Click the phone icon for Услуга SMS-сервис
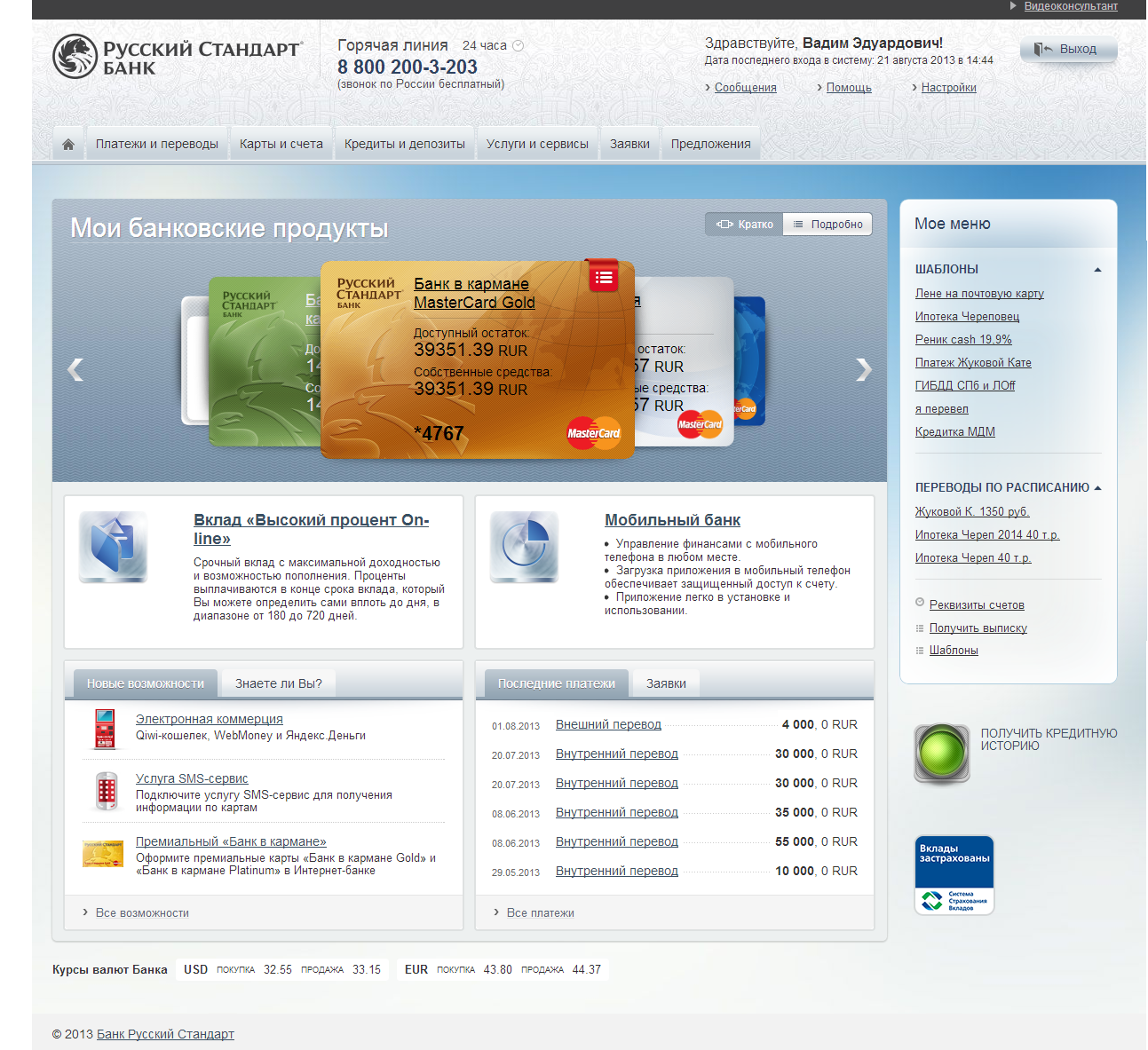The width and height of the screenshot is (1148, 1050). (107, 791)
